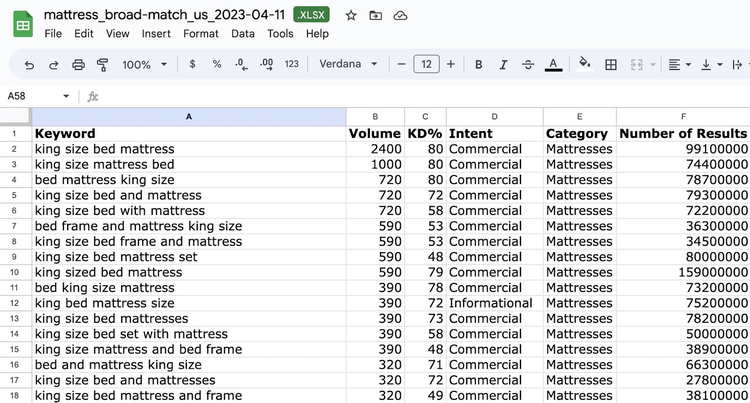Open the Tools menu
The width and height of the screenshot is (750, 403).
coord(280,34)
